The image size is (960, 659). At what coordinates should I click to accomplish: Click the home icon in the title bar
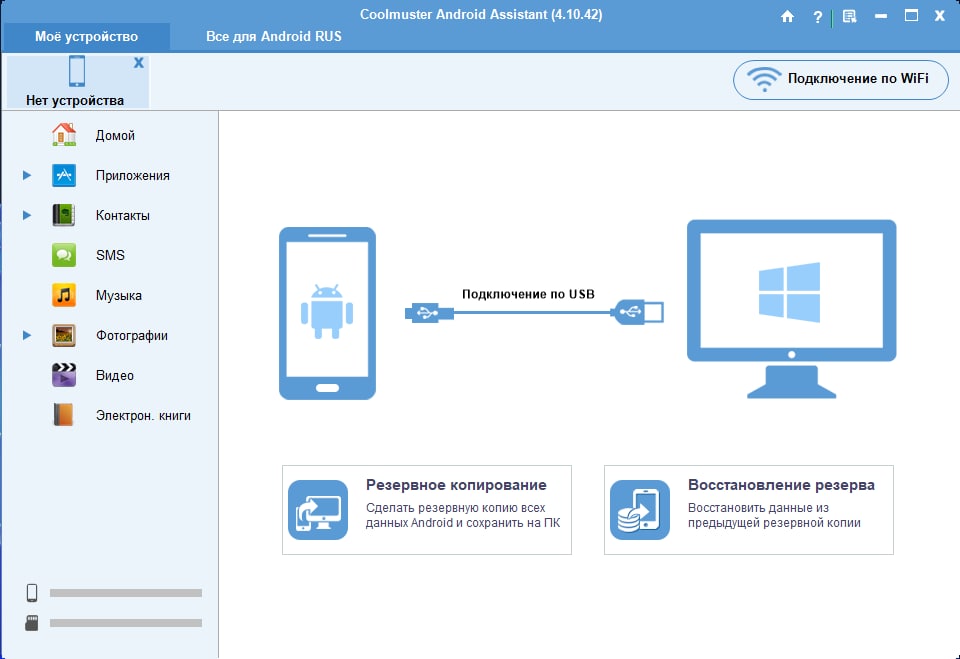pyautogui.click(x=787, y=17)
